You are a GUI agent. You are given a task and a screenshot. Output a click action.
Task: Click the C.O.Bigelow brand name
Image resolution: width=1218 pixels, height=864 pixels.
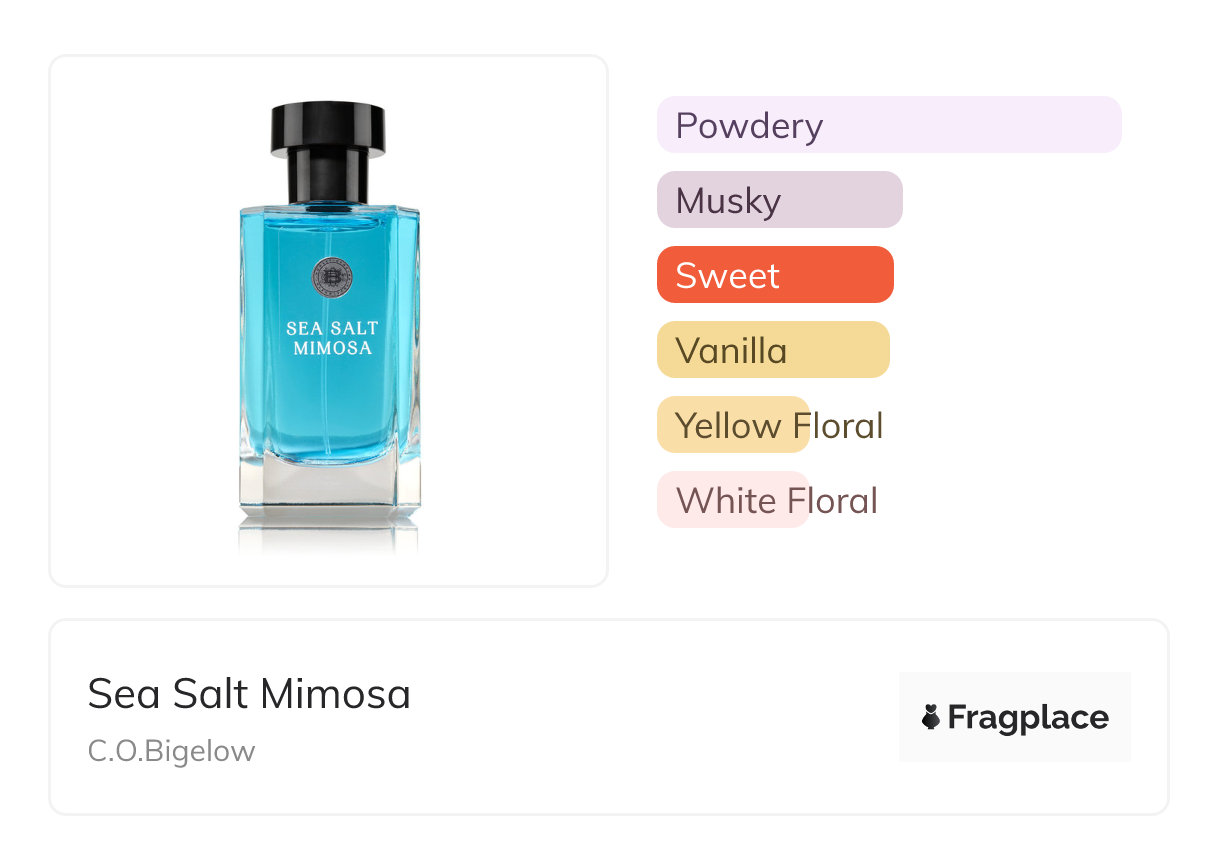click(171, 751)
